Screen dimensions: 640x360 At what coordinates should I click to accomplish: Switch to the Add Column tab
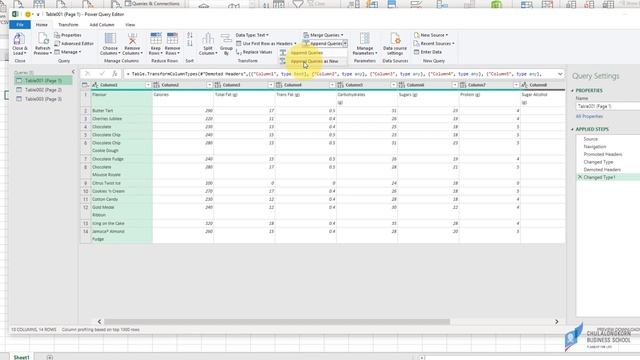point(102,25)
